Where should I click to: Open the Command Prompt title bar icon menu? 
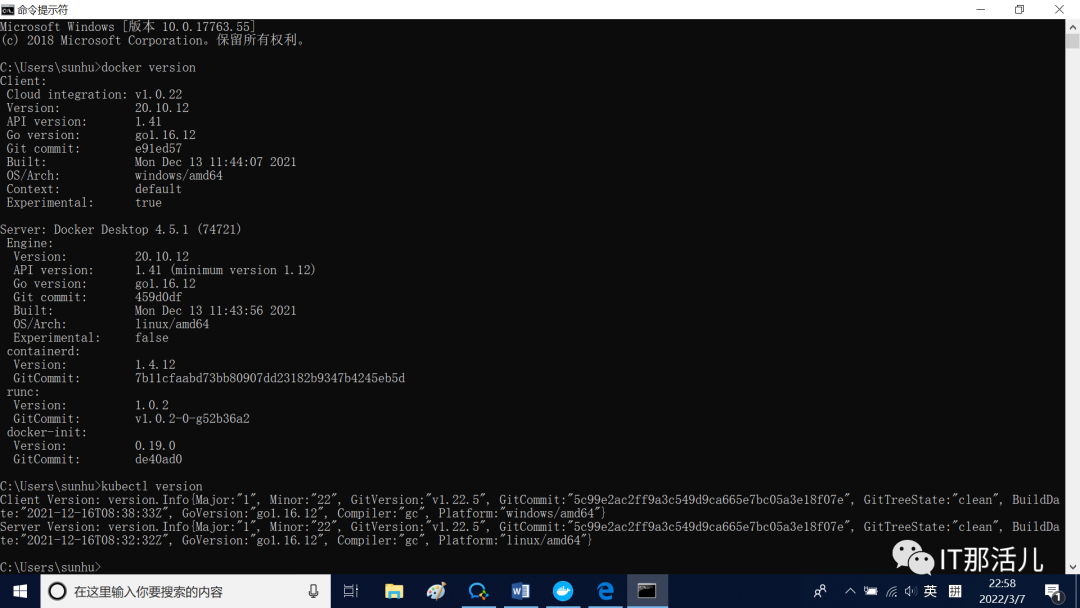pos(8,10)
